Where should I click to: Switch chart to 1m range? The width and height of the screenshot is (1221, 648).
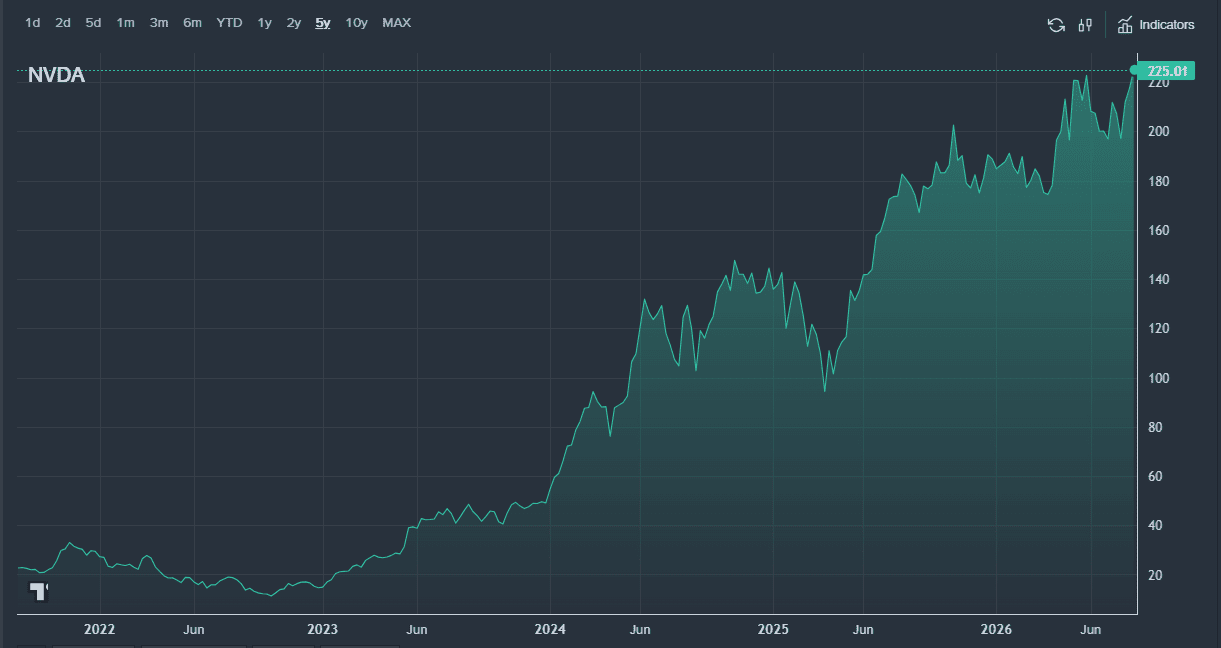pos(125,23)
